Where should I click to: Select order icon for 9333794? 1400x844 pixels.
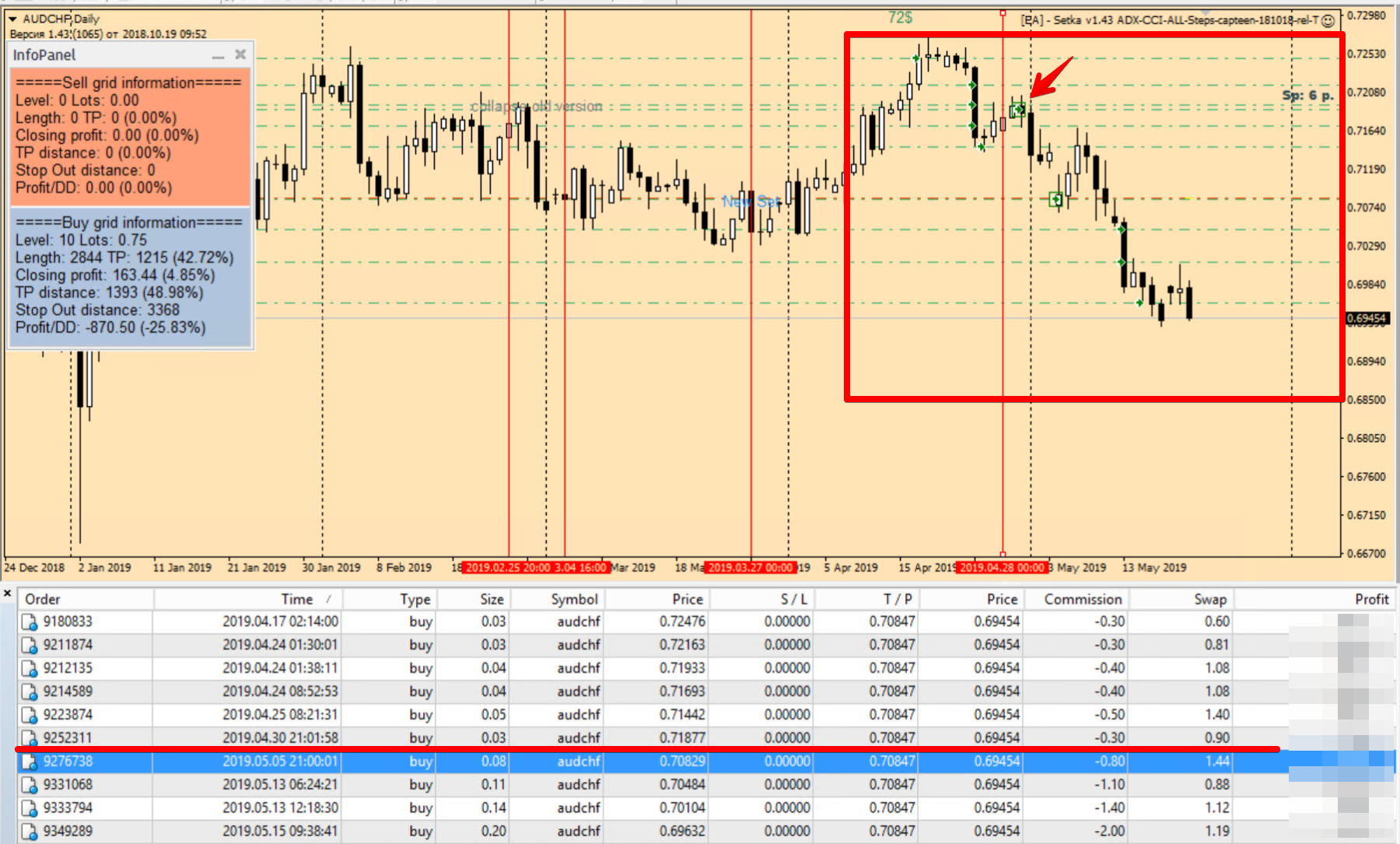point(30,809)
